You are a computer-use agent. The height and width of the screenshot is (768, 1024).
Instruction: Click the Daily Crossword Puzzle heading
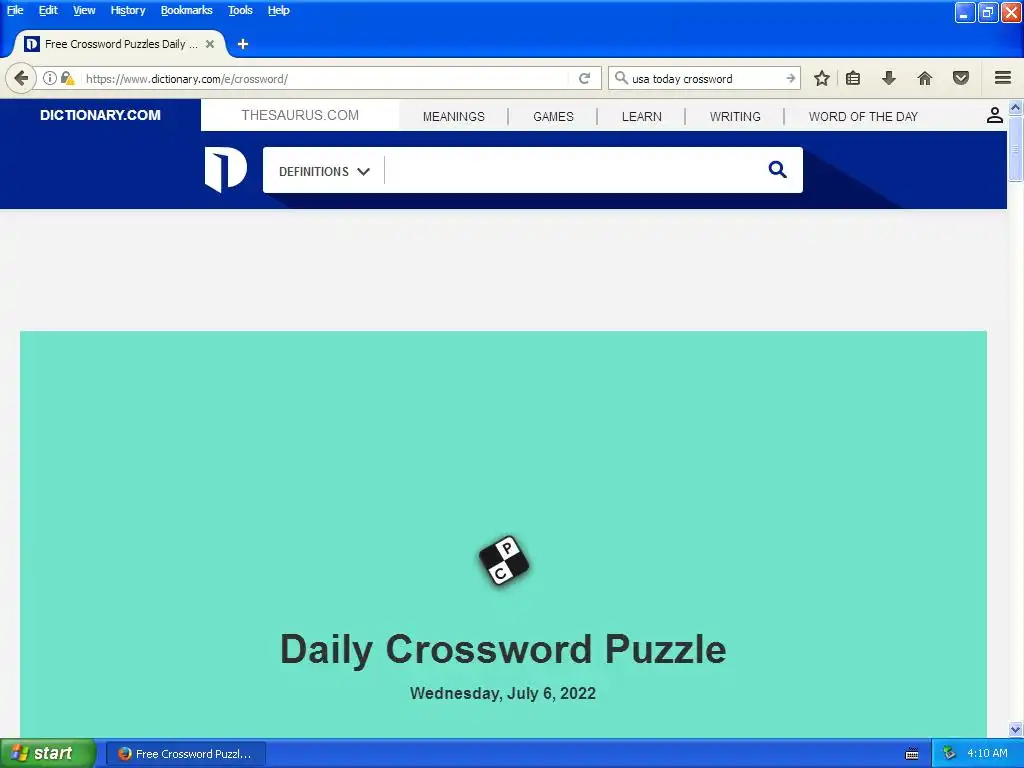click(503, 648)
